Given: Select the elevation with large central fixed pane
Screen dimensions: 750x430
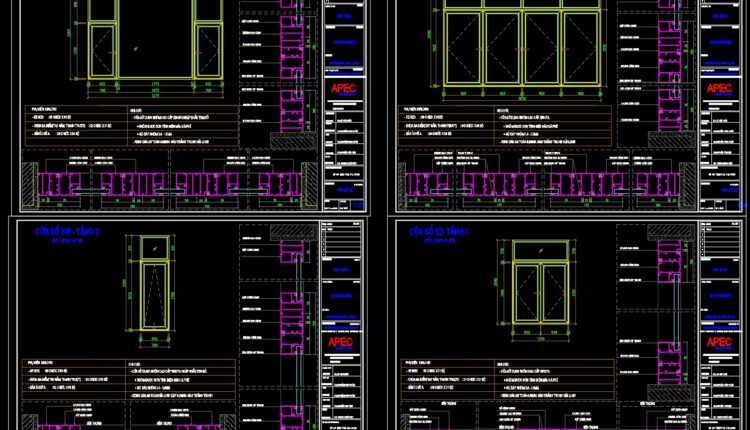Looking at the screenshot, I should (155, 39).
